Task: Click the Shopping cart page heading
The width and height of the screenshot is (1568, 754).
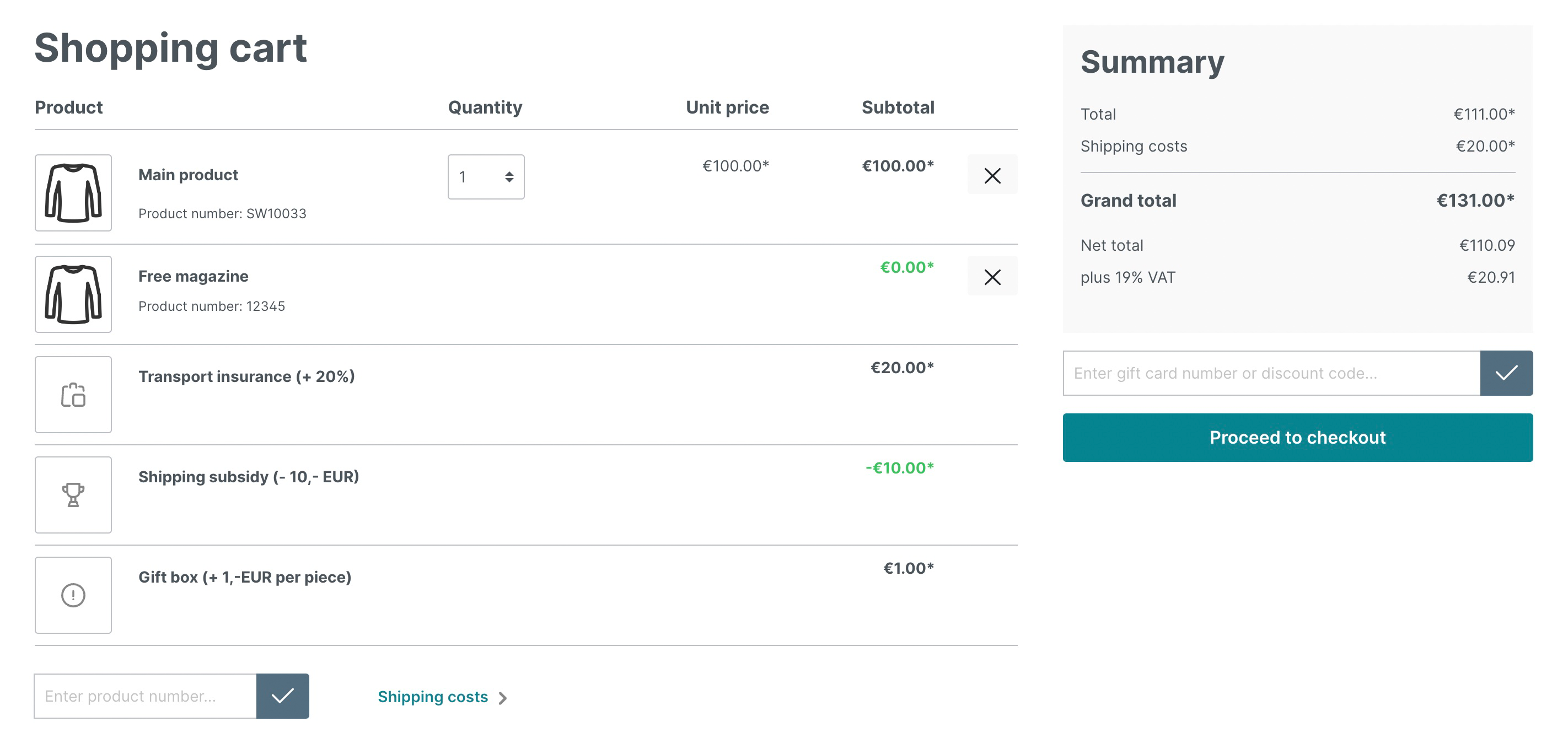Action: pyautogui.click(x=170, y=48)
